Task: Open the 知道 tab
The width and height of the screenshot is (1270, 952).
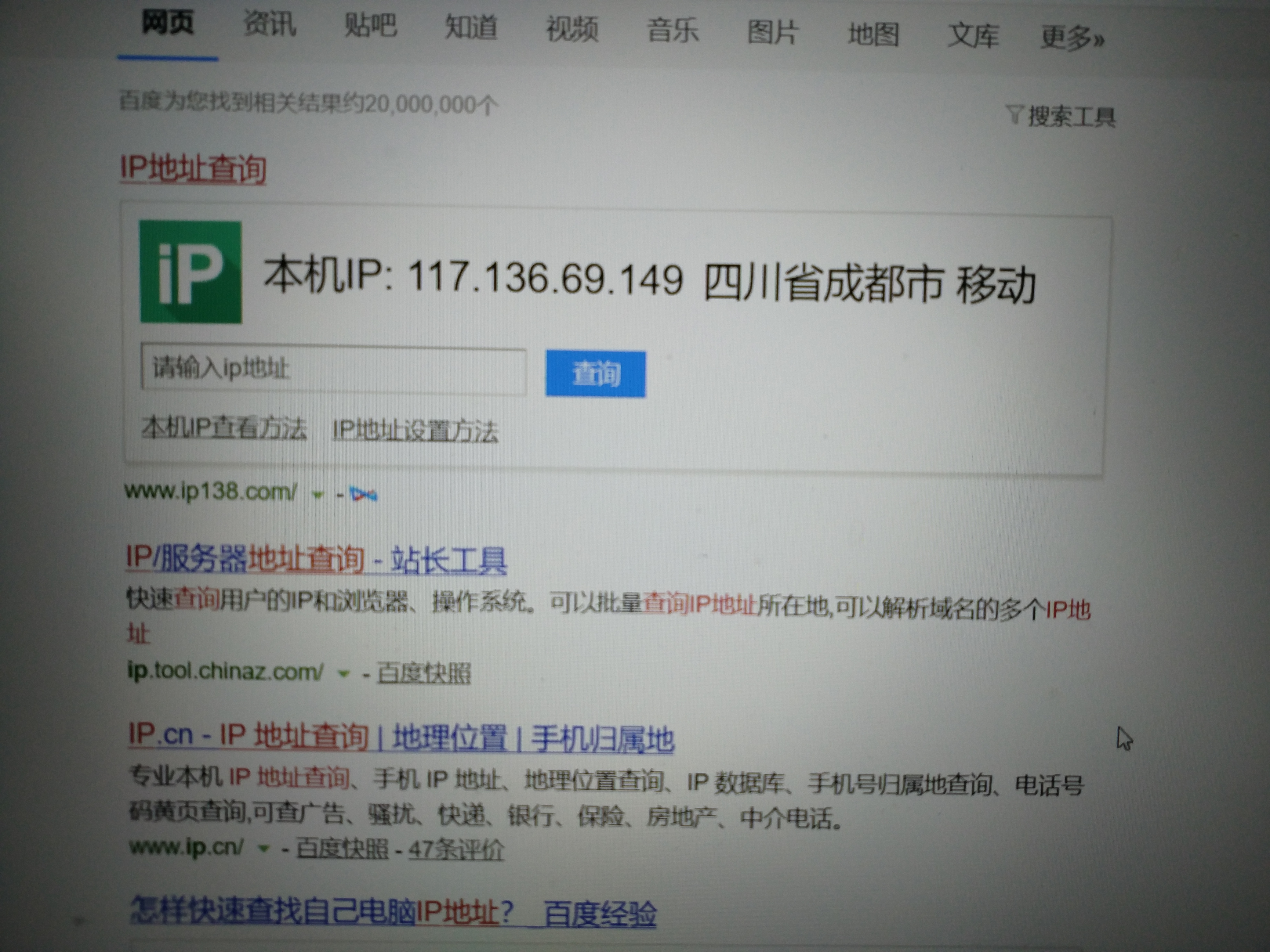Action: click(x=471, y=27)
